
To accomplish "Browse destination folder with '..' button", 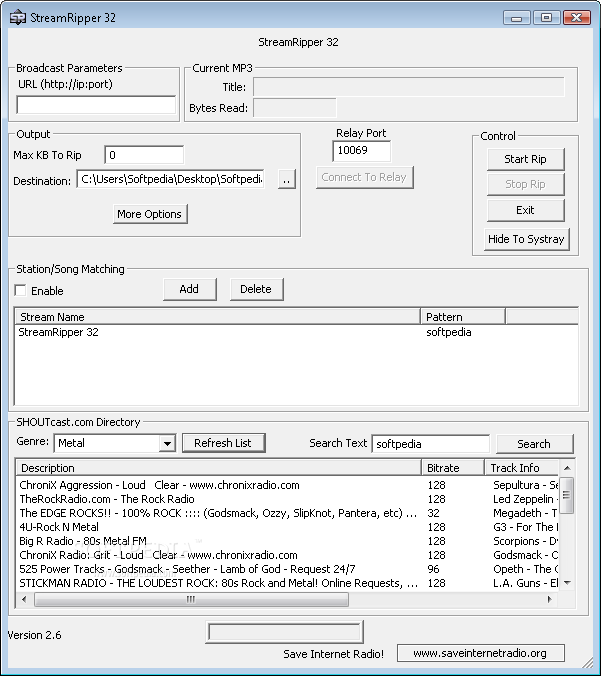I will (x=287, y=178).
